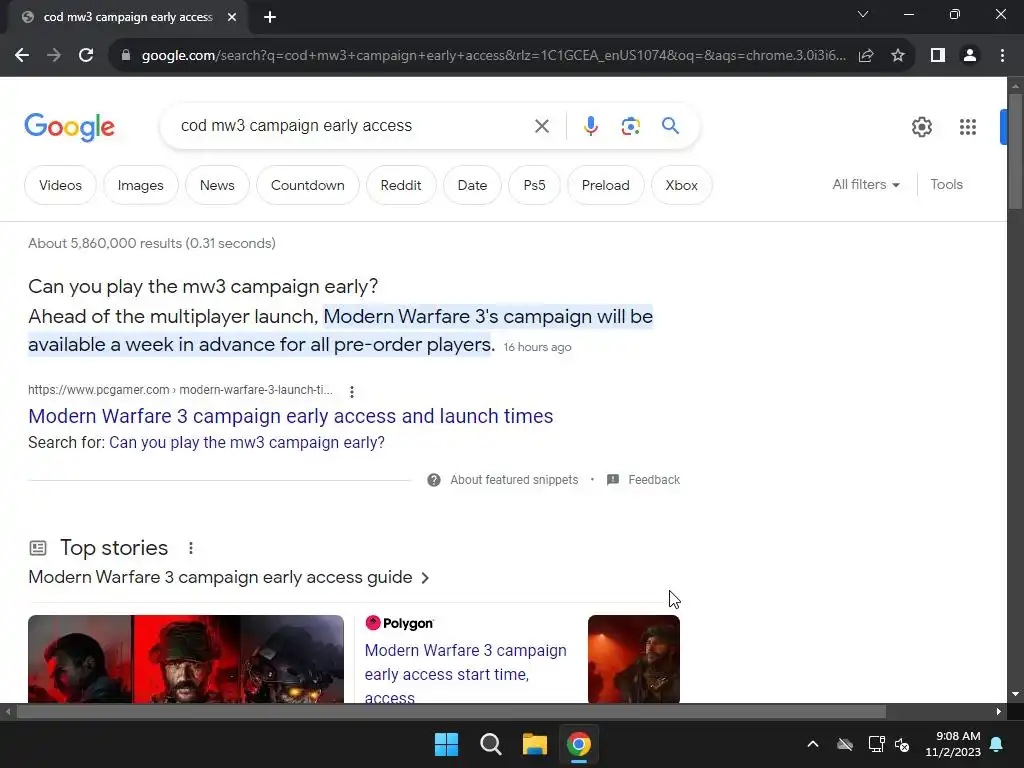Open the Tools button
Screen dimensions: 1024x768
coord(946,185)
